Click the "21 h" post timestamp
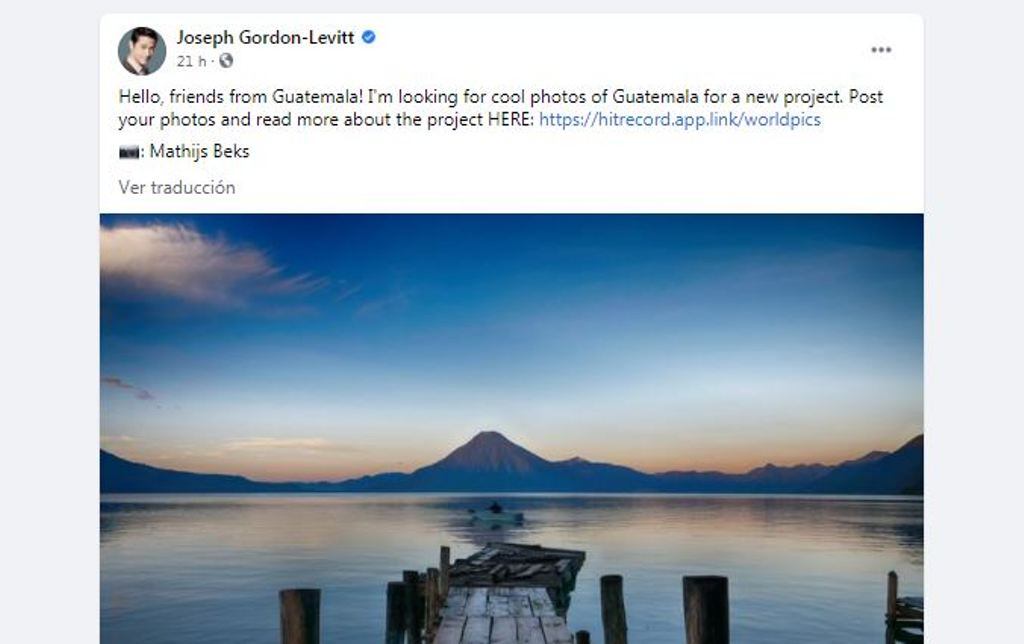 (191, 61)
